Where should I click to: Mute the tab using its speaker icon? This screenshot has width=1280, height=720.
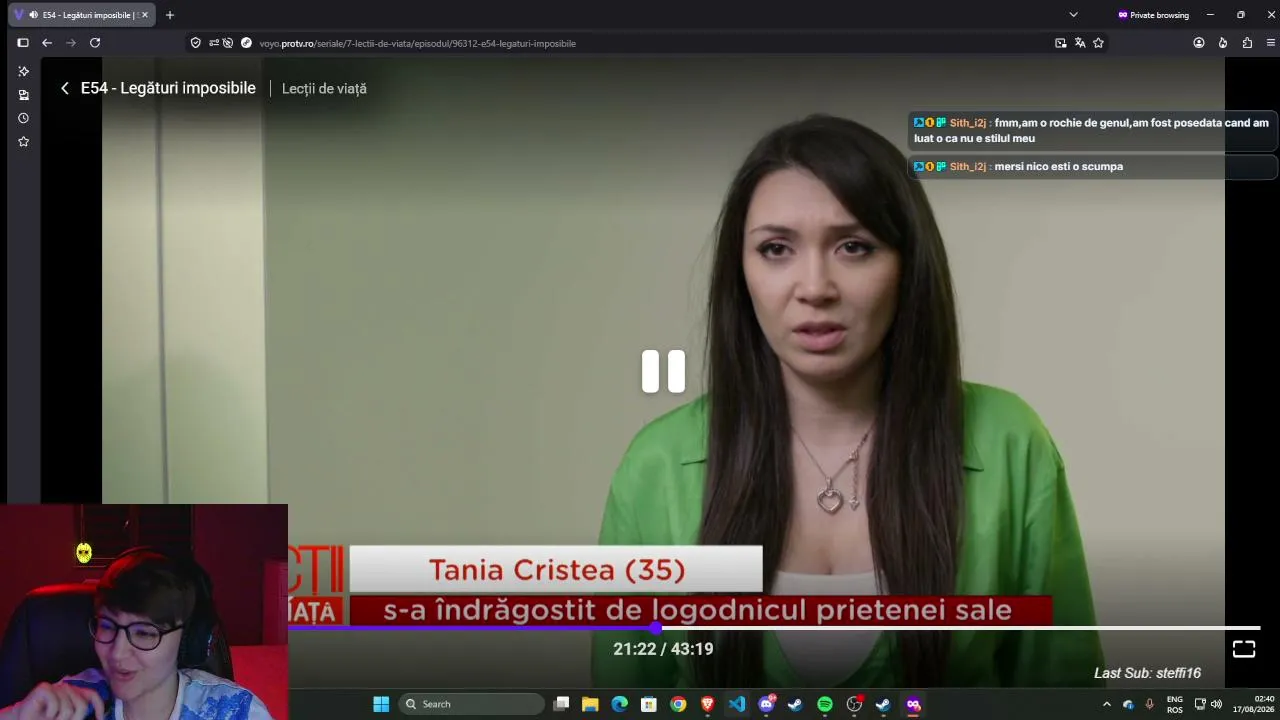click(x=34, y=15)
